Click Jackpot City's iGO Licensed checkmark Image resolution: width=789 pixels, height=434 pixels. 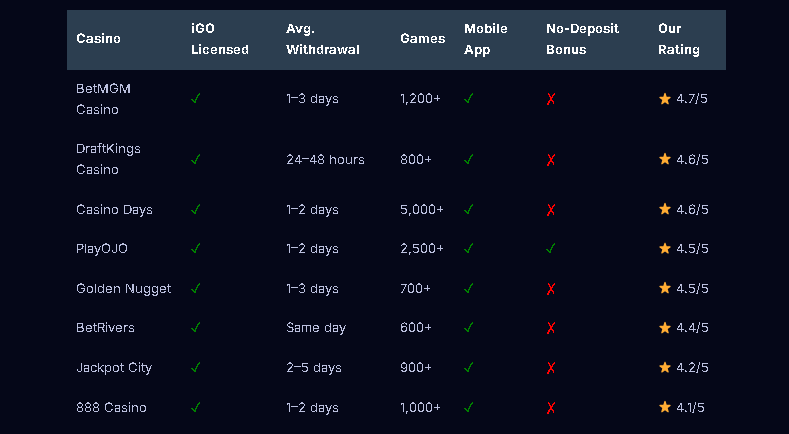196,367
